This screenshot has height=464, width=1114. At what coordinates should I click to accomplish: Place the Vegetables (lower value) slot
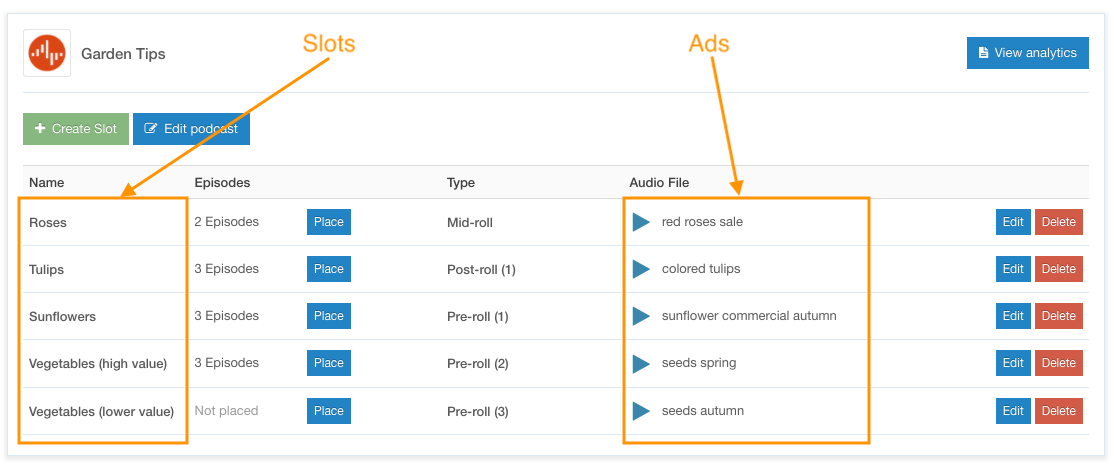[329, 411]
